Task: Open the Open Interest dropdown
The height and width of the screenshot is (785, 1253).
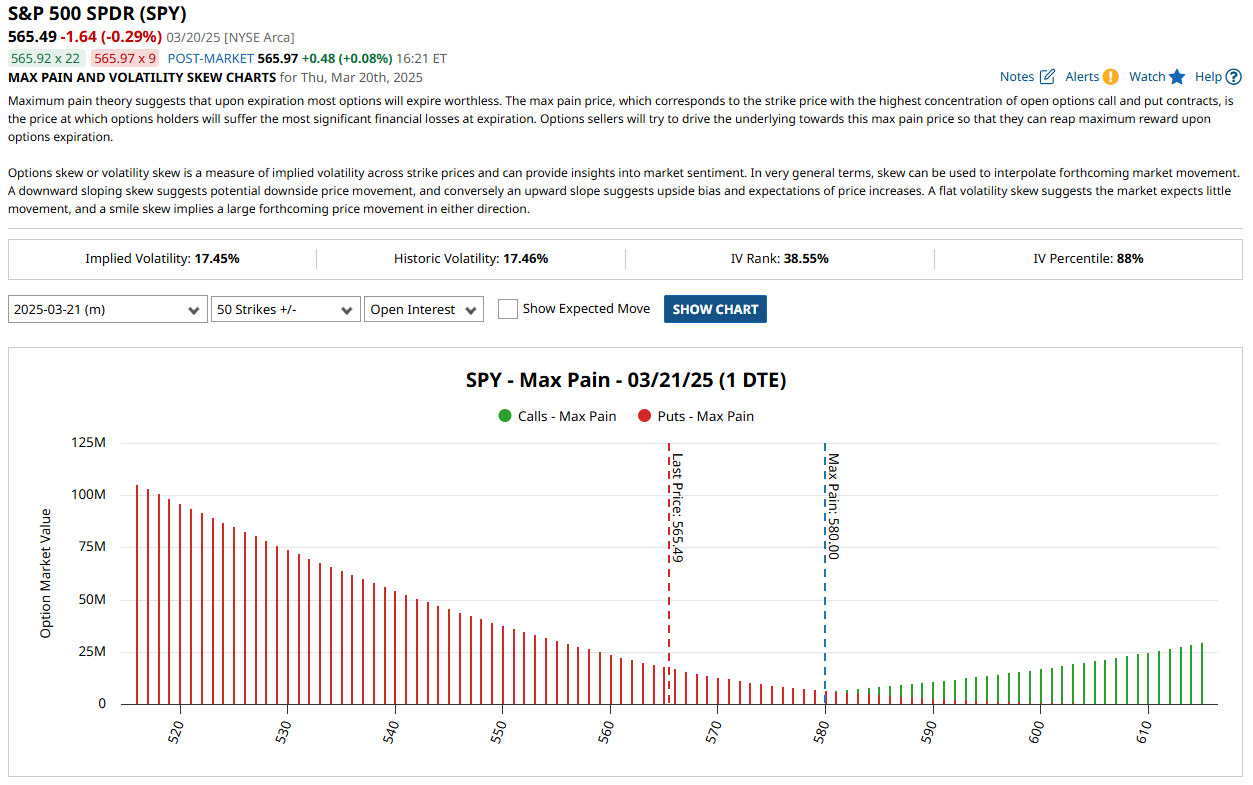Action: 424,309
